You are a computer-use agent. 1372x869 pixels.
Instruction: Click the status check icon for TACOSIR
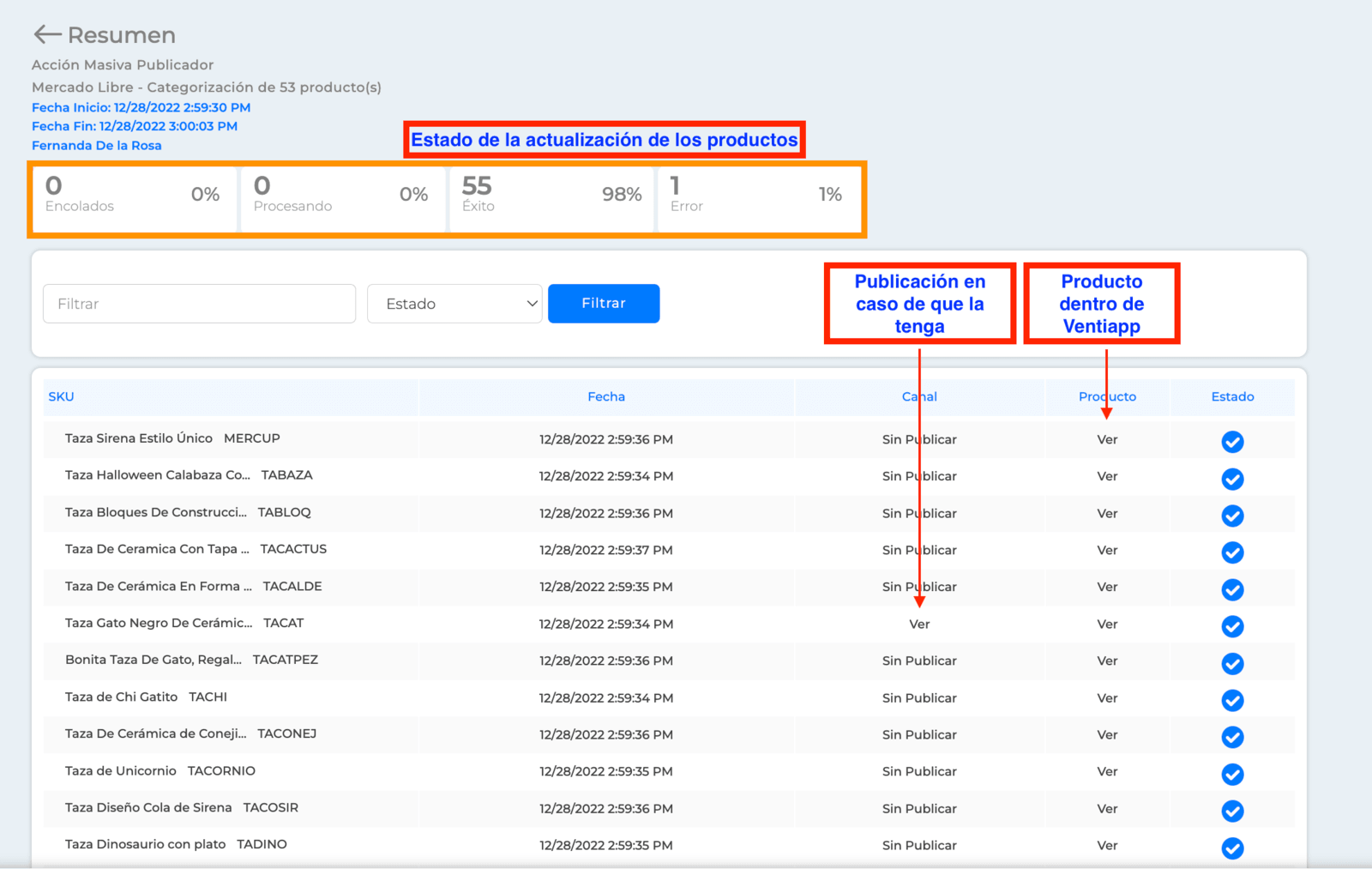coord(1232,810)
